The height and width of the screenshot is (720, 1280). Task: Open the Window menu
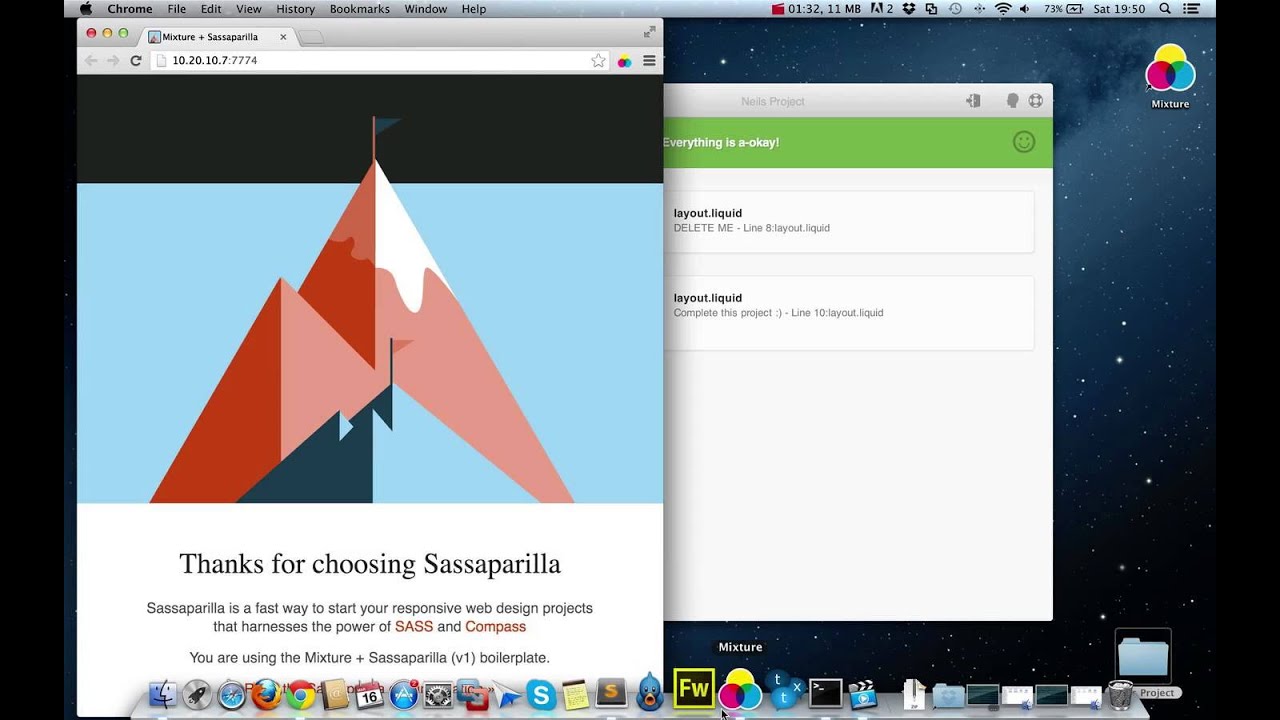tap(426, 9)
